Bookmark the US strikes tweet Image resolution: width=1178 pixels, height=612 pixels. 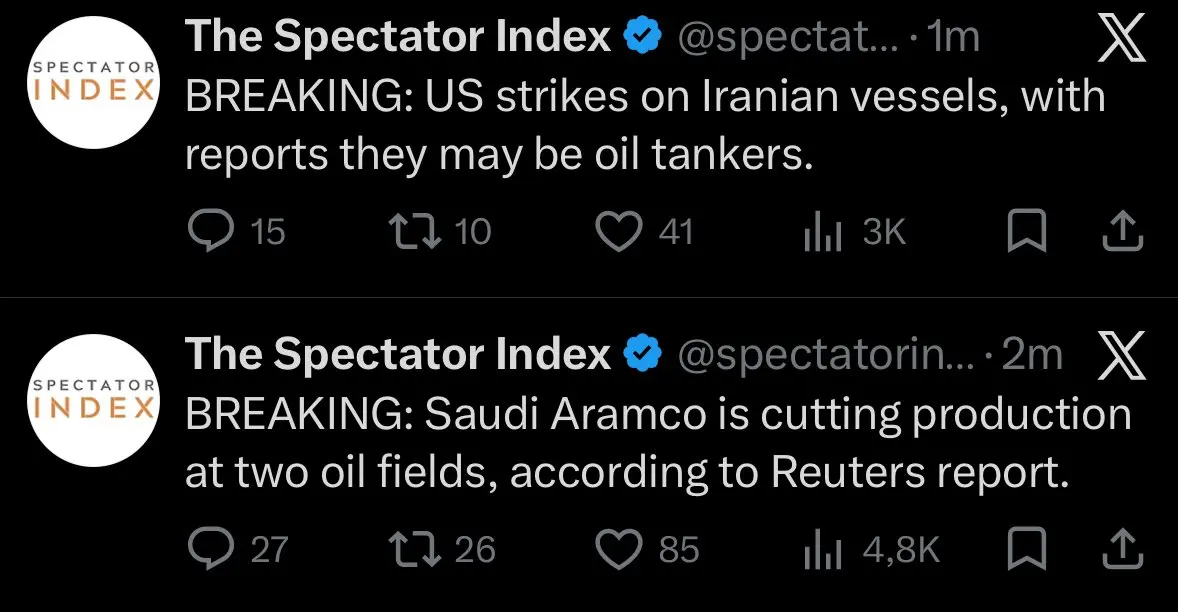coord(1027,232)
